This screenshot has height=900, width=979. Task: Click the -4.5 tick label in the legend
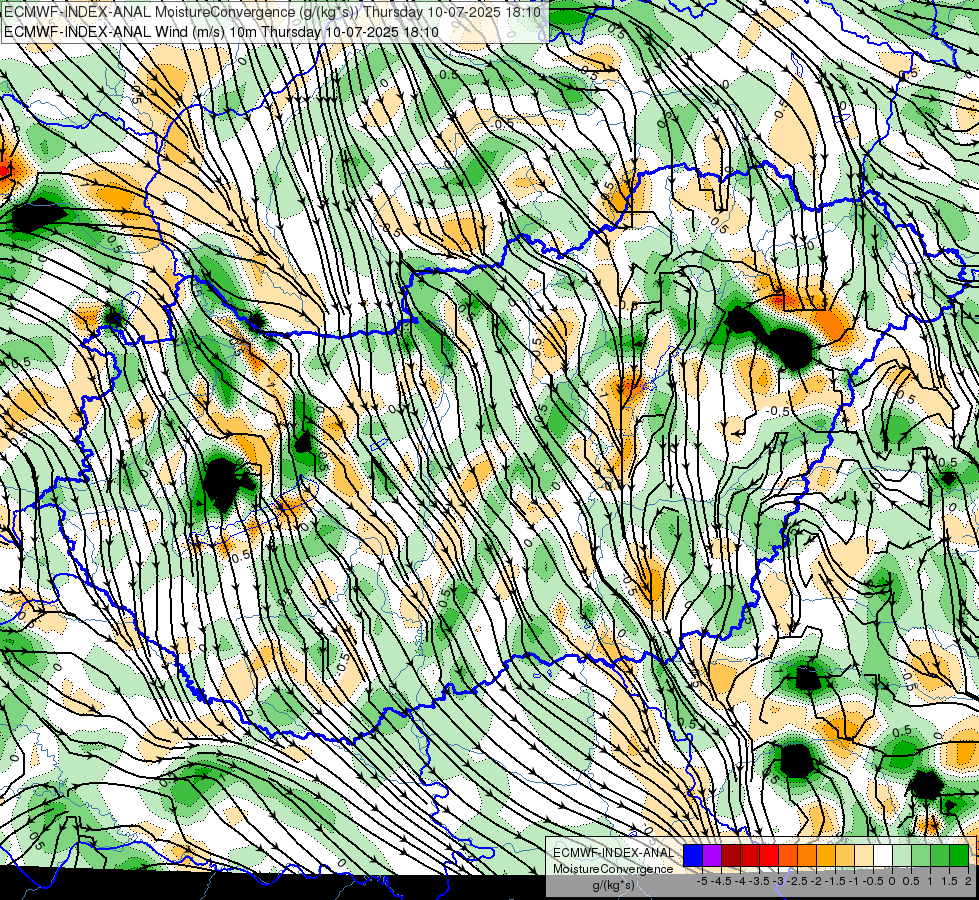click(721, 881)
